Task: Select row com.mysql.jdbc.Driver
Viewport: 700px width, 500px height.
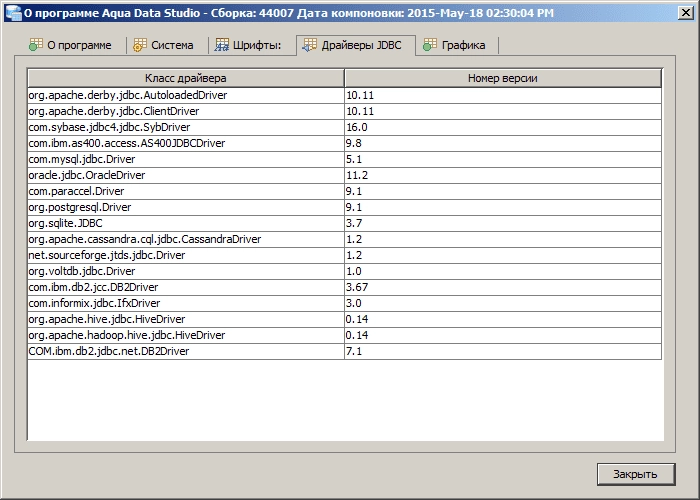Action: tap(344, 159)
